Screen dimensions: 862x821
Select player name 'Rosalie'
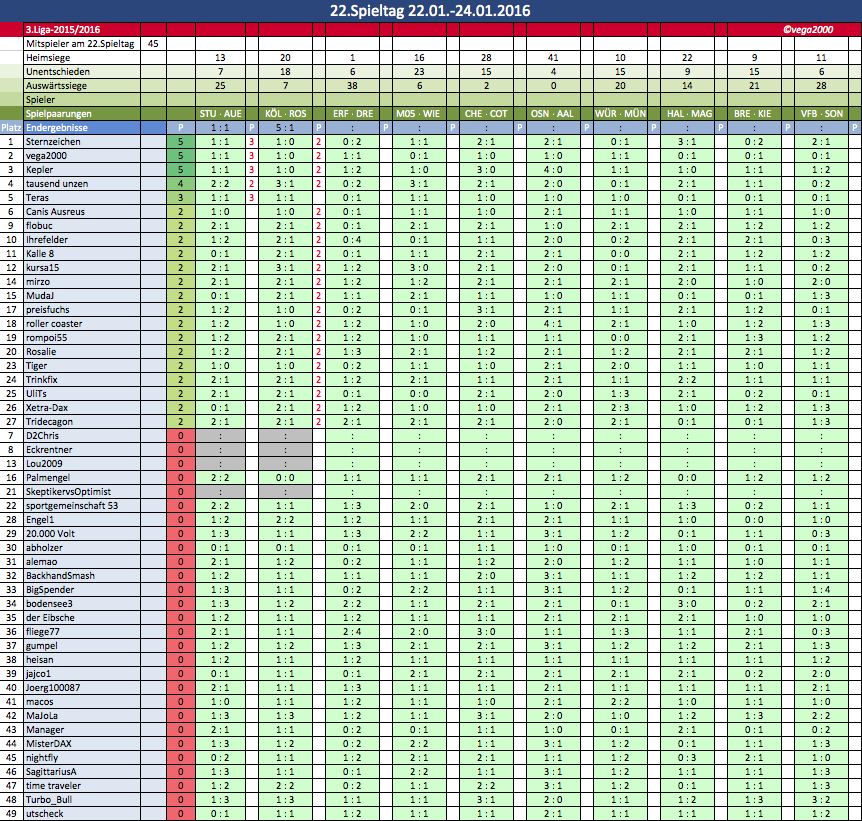tap(41, 352)
